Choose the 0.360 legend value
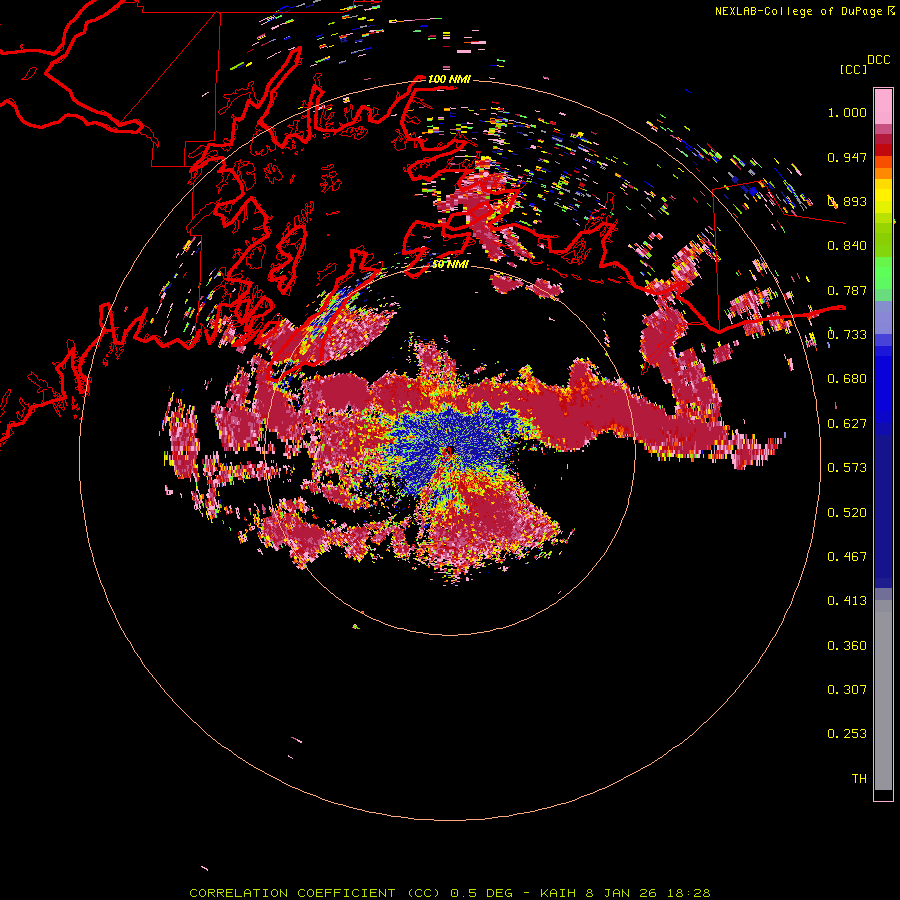Screen dimensions: 900x900 (847, 646)
